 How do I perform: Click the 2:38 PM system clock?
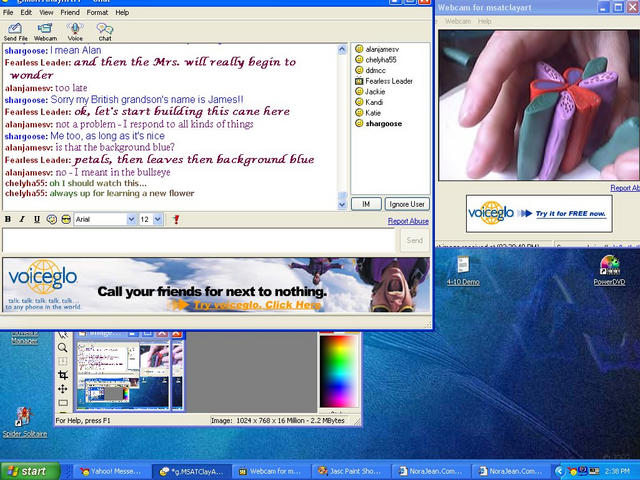click(x=618, y=472)
